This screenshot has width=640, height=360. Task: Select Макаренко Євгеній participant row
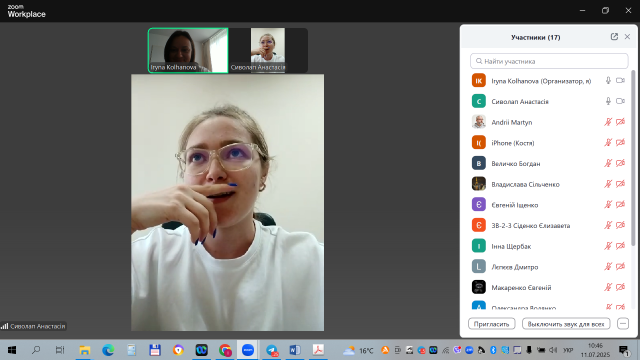[x=548, y=287]
